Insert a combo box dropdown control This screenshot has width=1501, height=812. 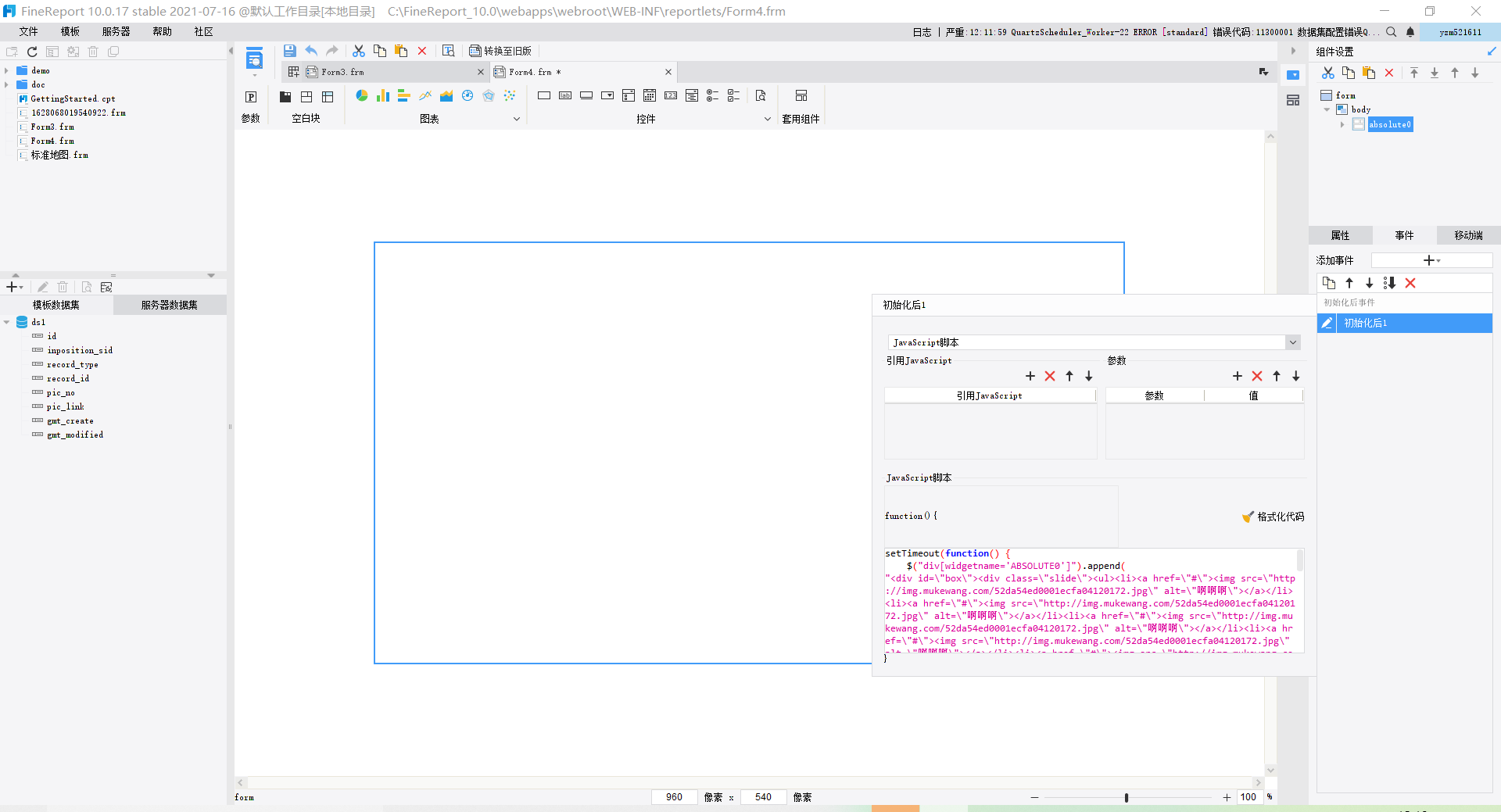[x=607, y=95]
